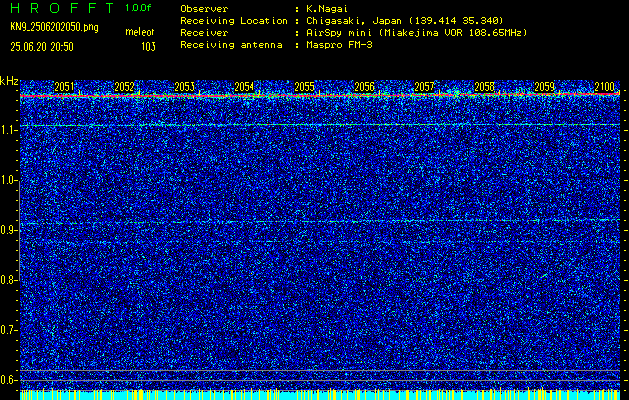Click the 2058 time marker

(x=485, y=87)
